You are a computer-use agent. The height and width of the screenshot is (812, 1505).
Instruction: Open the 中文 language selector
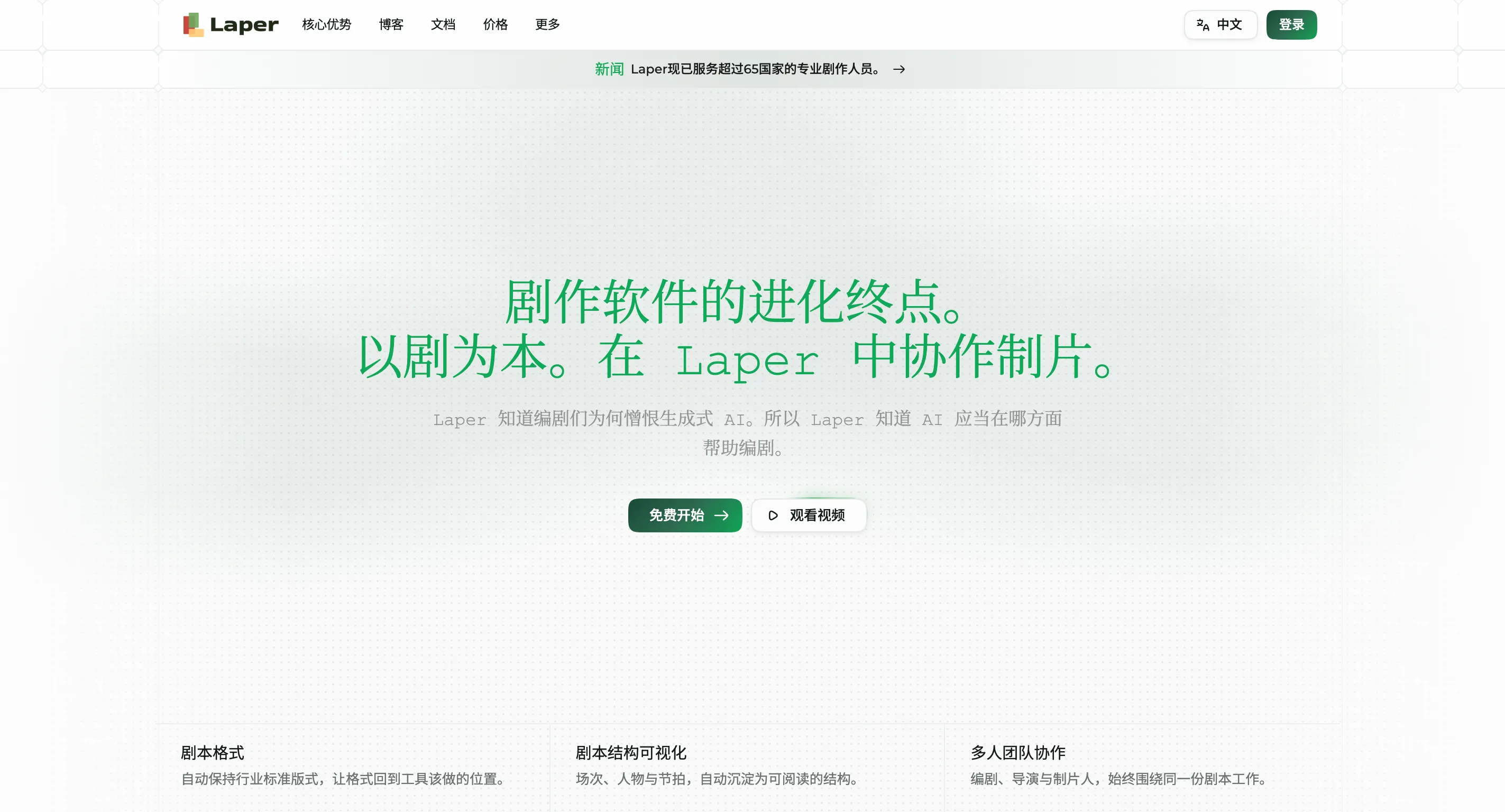(1220, 24)
